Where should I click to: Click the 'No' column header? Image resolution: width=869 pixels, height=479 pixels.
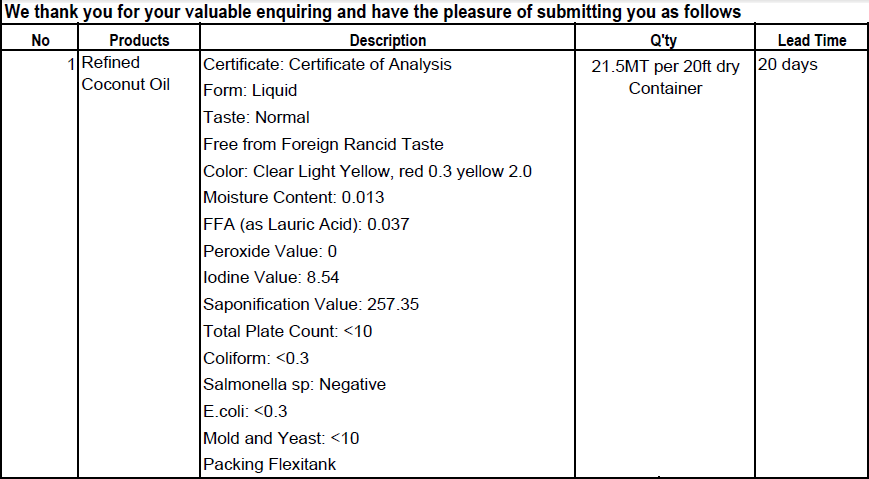coord(40,41)
